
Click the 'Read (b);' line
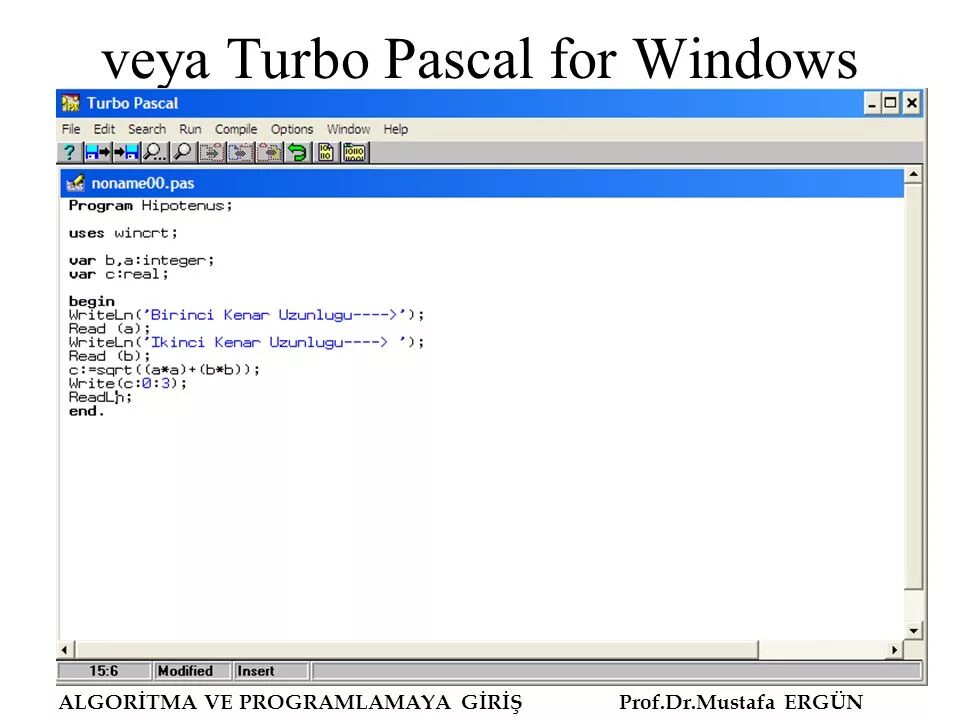pyautogui.click(x=110, y=356)
